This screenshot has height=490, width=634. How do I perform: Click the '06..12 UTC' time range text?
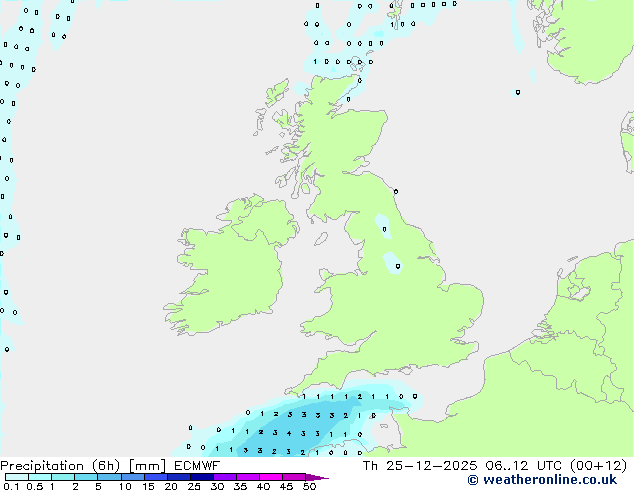524,466
